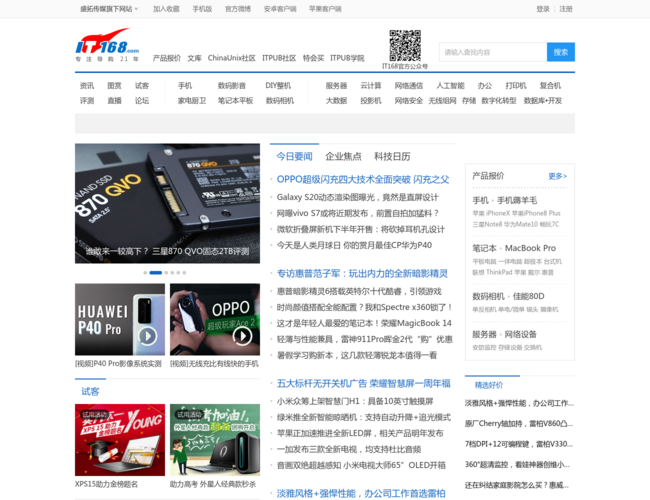Open 苹果客户端 link

[325, 9]
